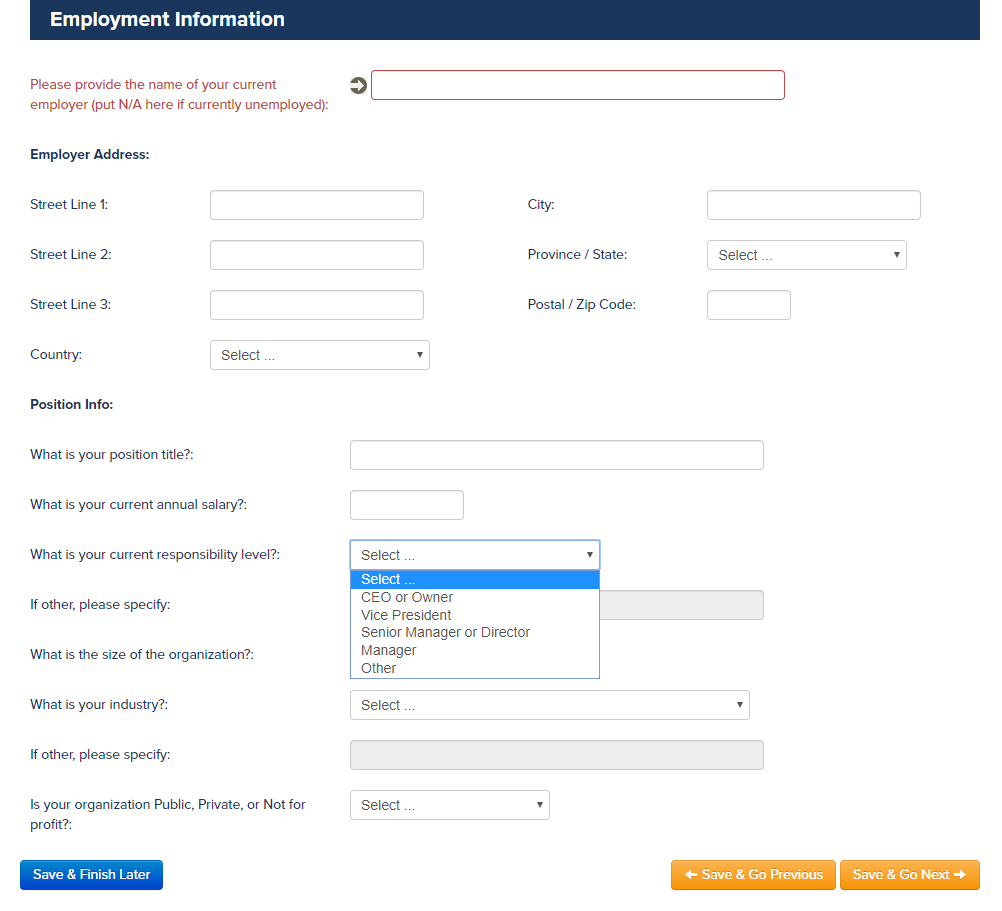Open the Public, Private, or Not for profit dropdown
Viewport: 1002px width, 911px height.
click(x=449, y=805)
